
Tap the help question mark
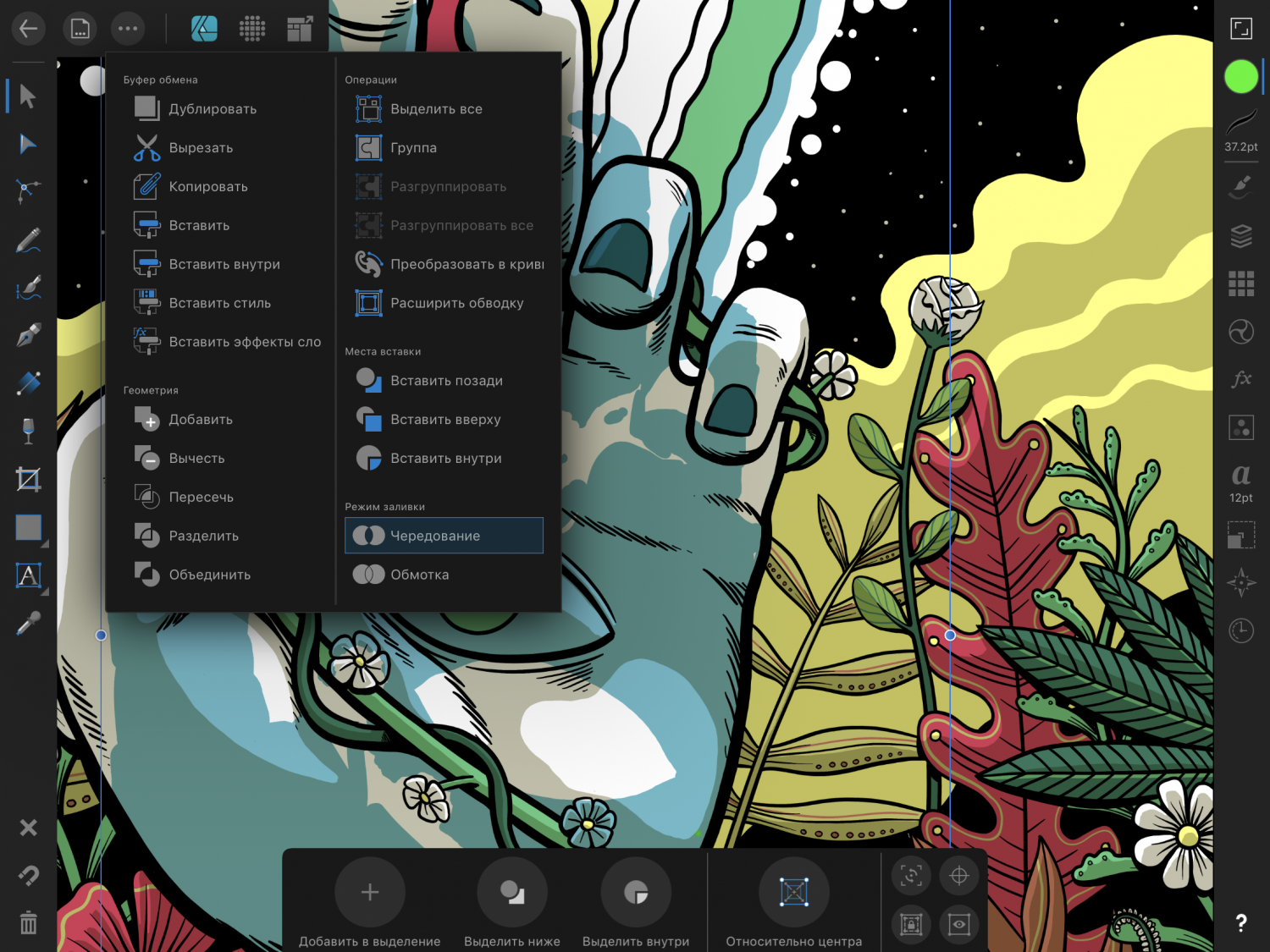coord(1240,923)
